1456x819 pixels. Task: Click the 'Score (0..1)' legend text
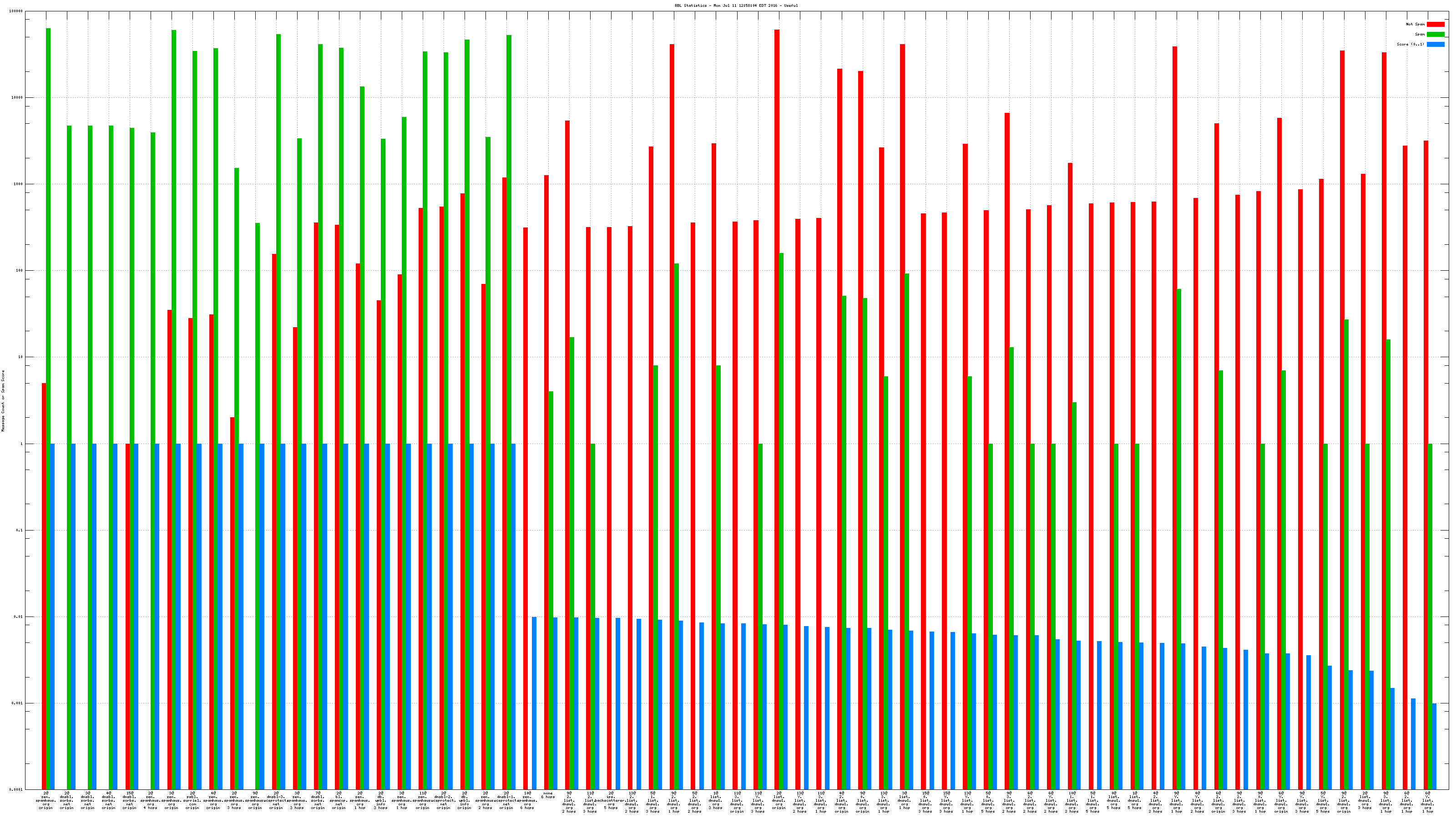(x=1410, y=44)
